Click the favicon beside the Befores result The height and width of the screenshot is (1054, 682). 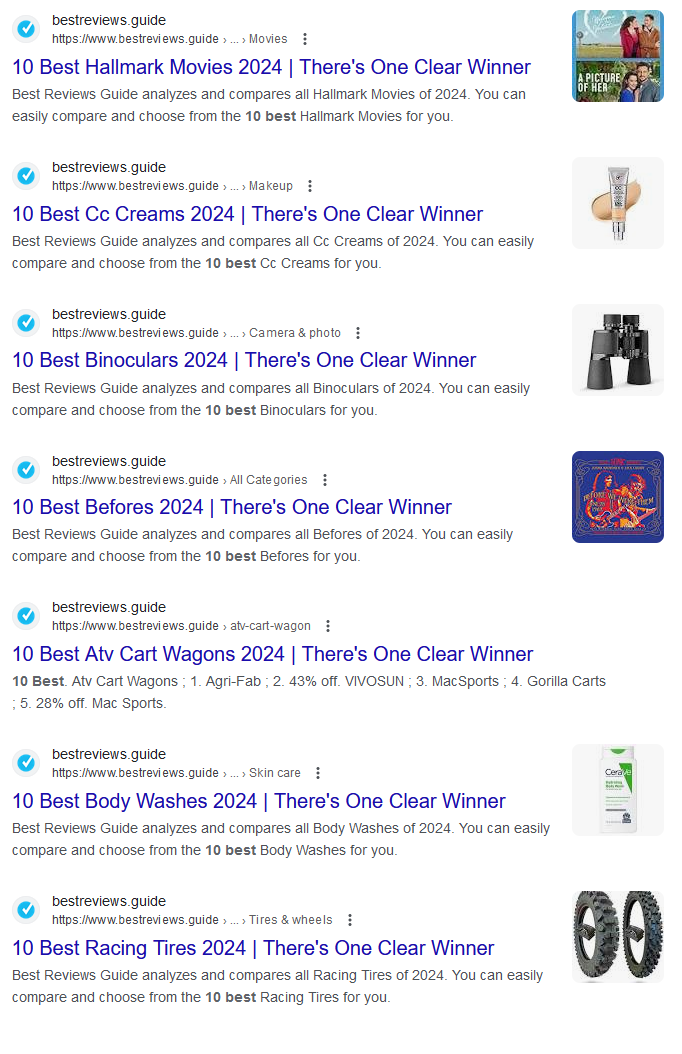pos(25,470)
